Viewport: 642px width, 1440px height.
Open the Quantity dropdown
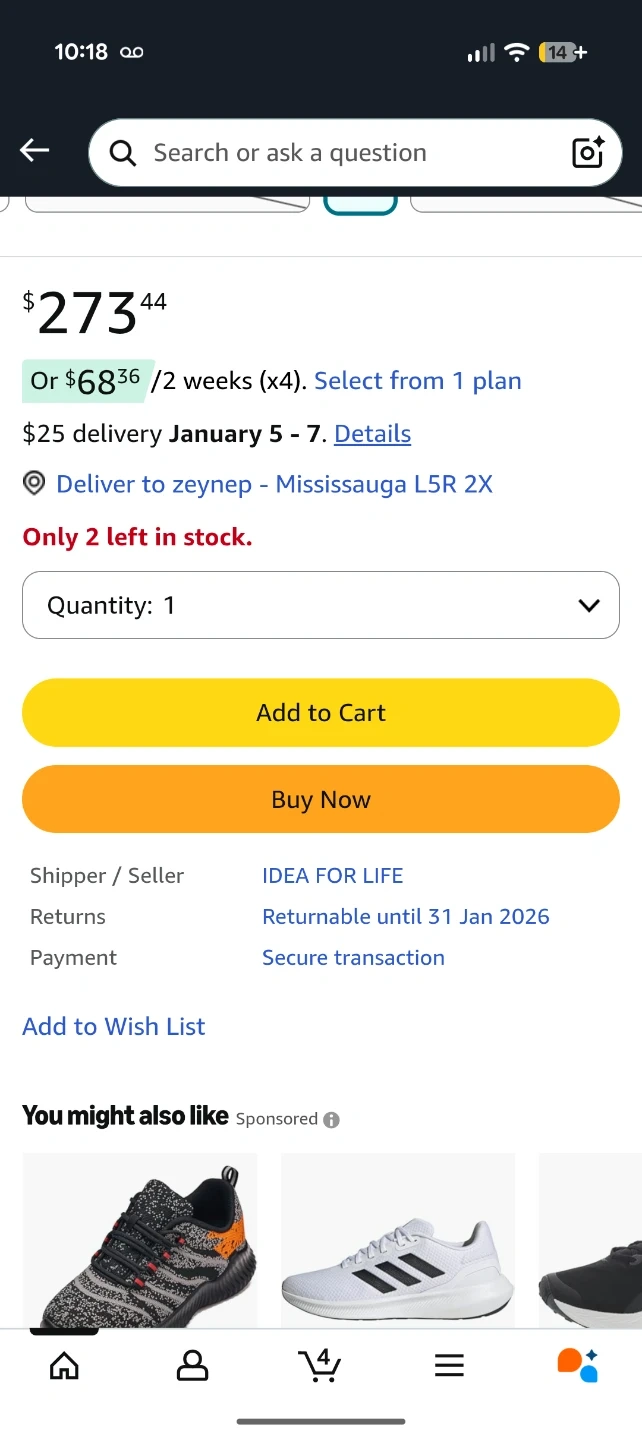321,605
